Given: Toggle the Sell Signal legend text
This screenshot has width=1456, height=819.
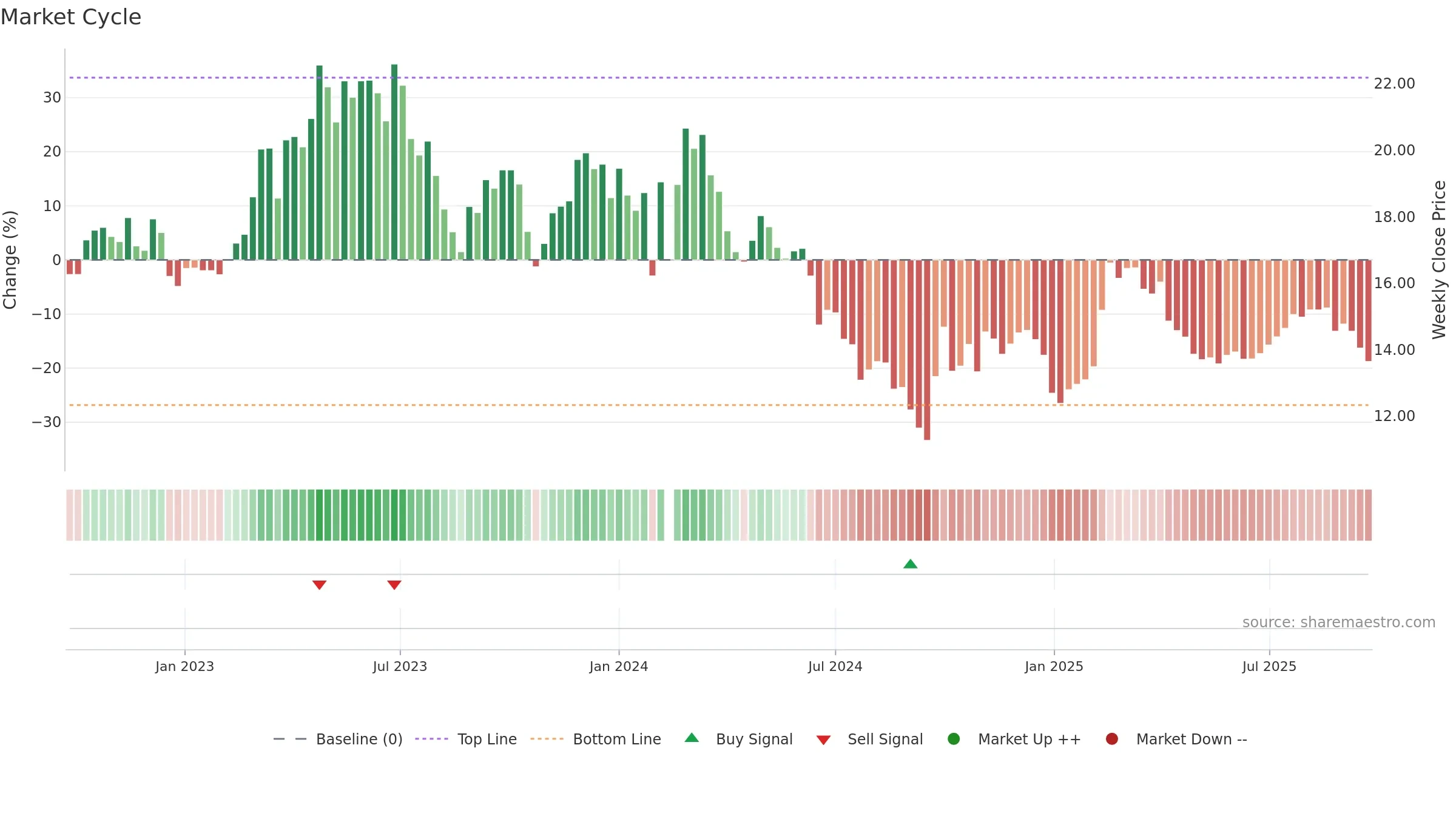Looking at the screenshot, I should (885, 739).
